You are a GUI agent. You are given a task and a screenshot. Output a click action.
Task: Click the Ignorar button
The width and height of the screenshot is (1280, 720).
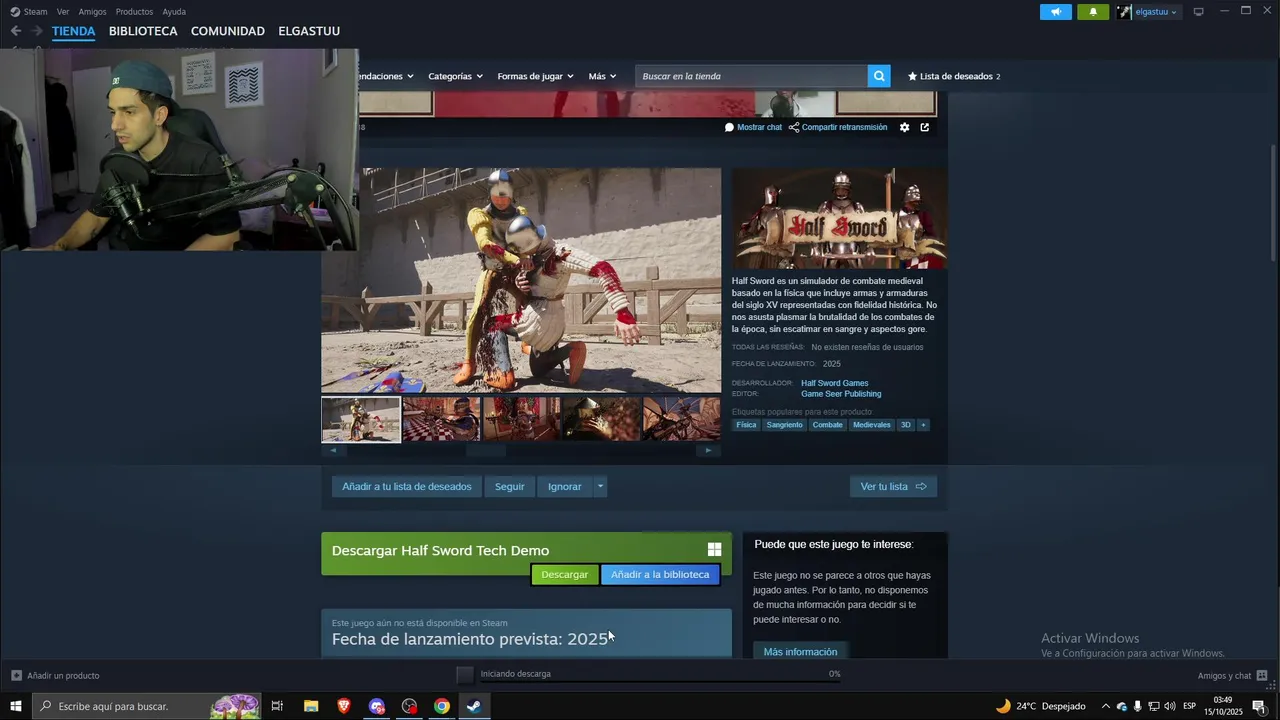coord(564,486)
